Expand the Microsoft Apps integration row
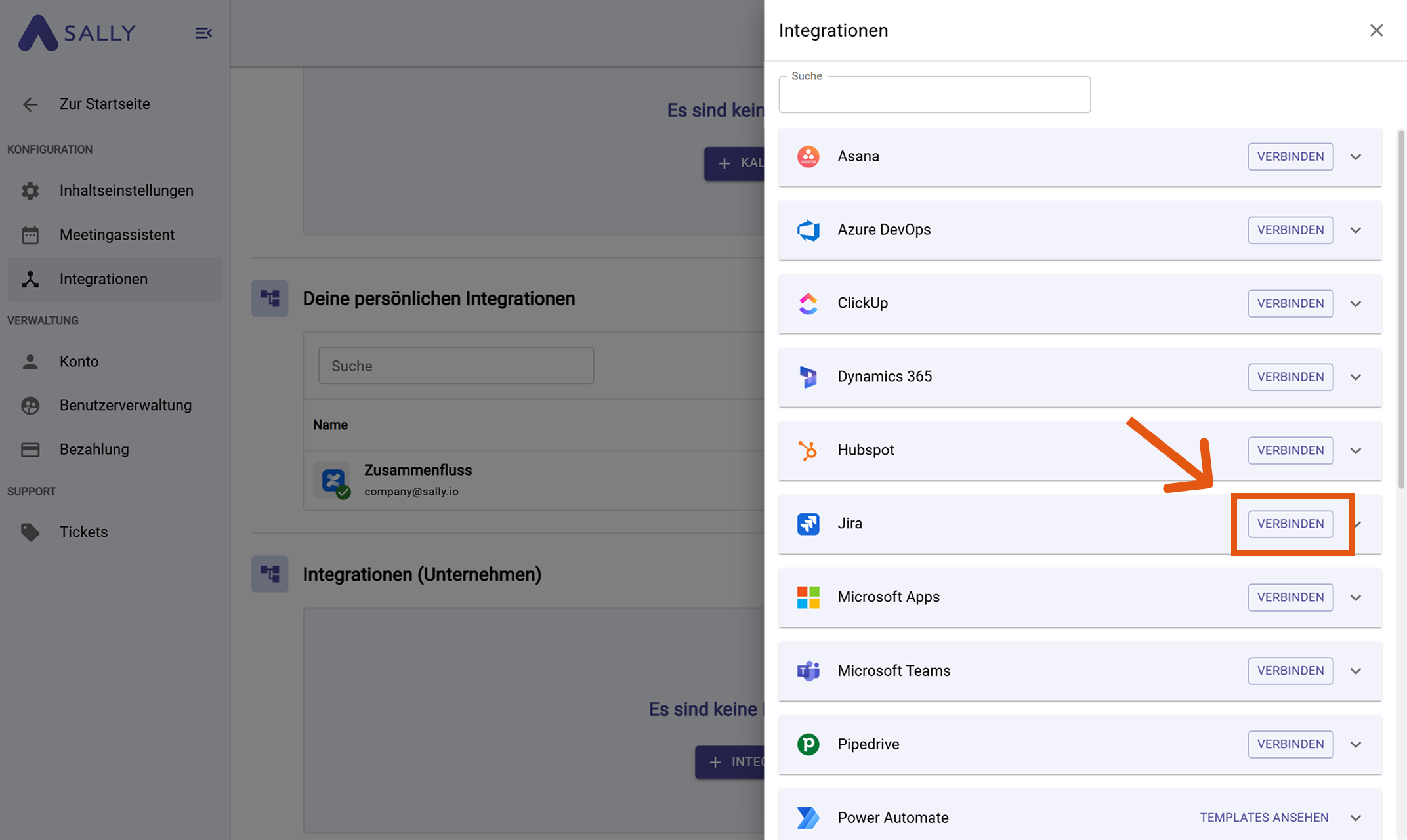 coord(1356,598)
